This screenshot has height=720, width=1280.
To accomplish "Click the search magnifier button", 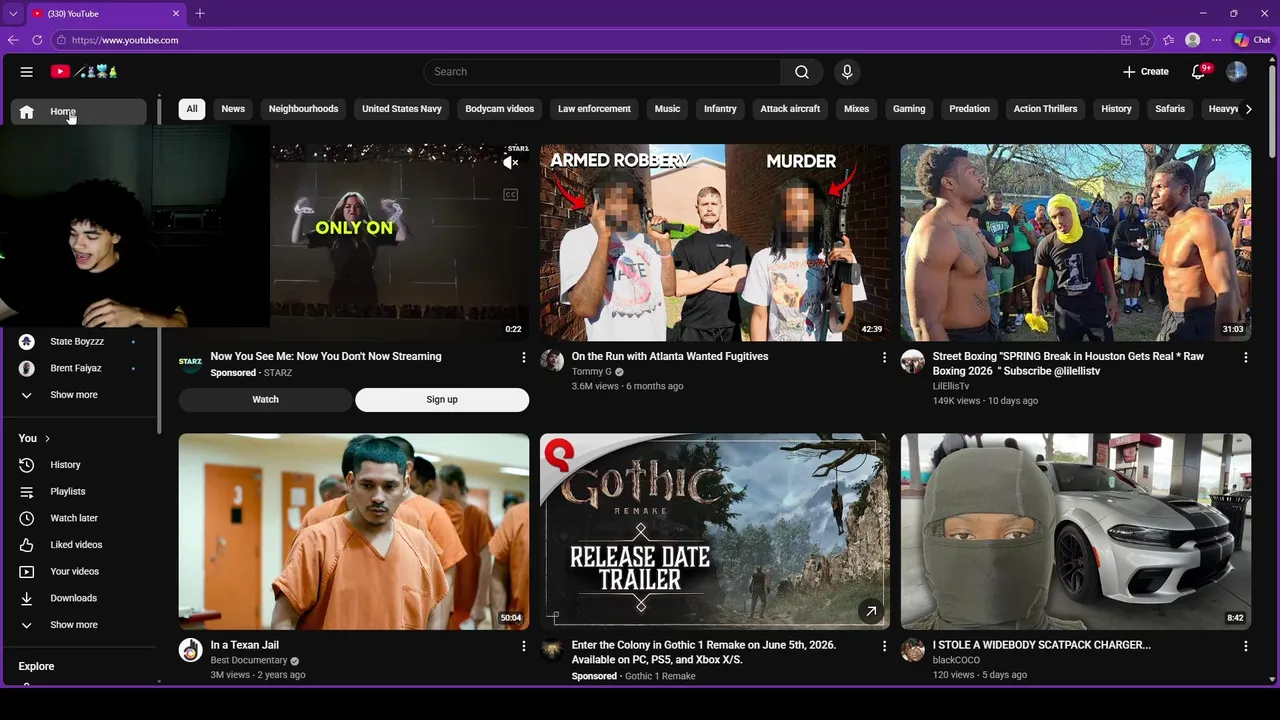I will (x=802, y=72).
